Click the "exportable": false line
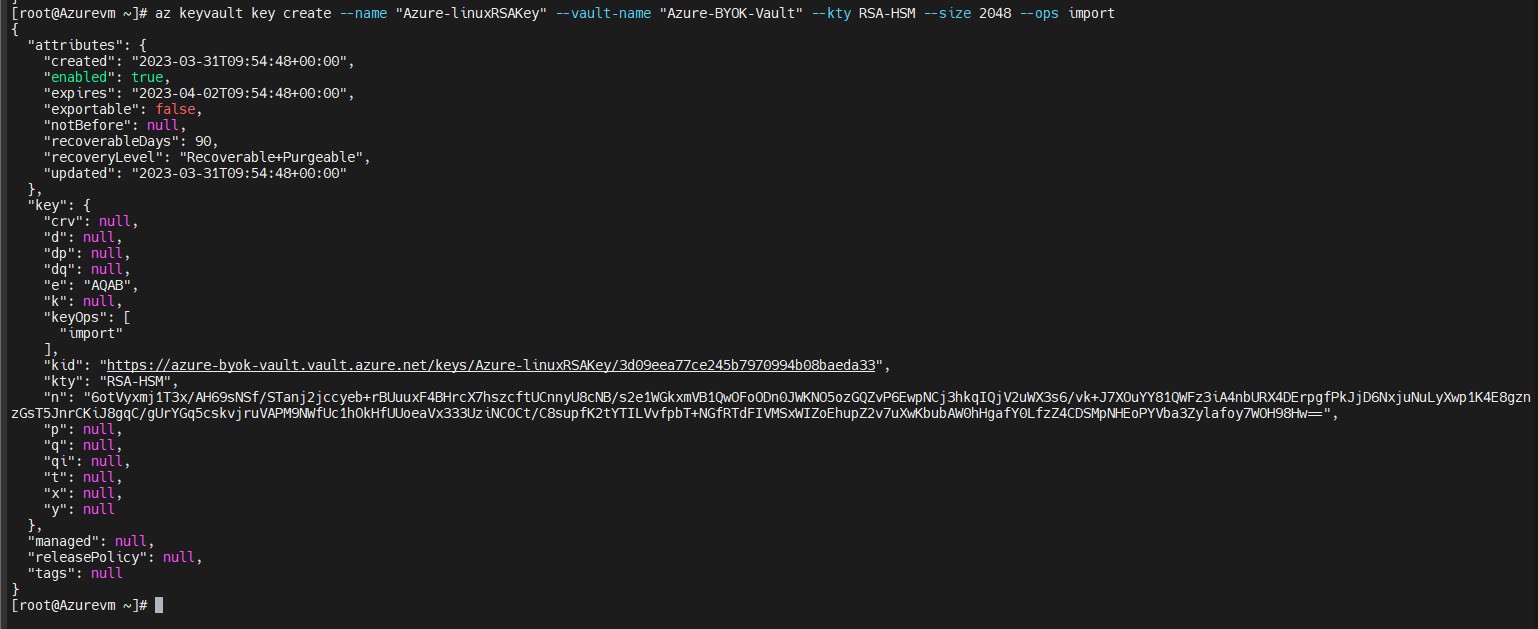The image size is (1538, 629). point(123,109)
